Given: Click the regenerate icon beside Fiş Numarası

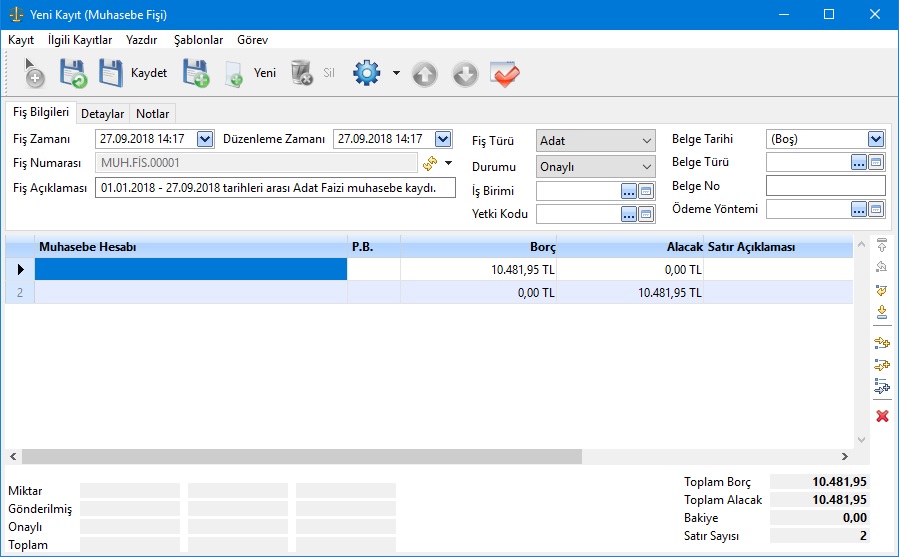Looking at the screenshot, I should 431,162.
